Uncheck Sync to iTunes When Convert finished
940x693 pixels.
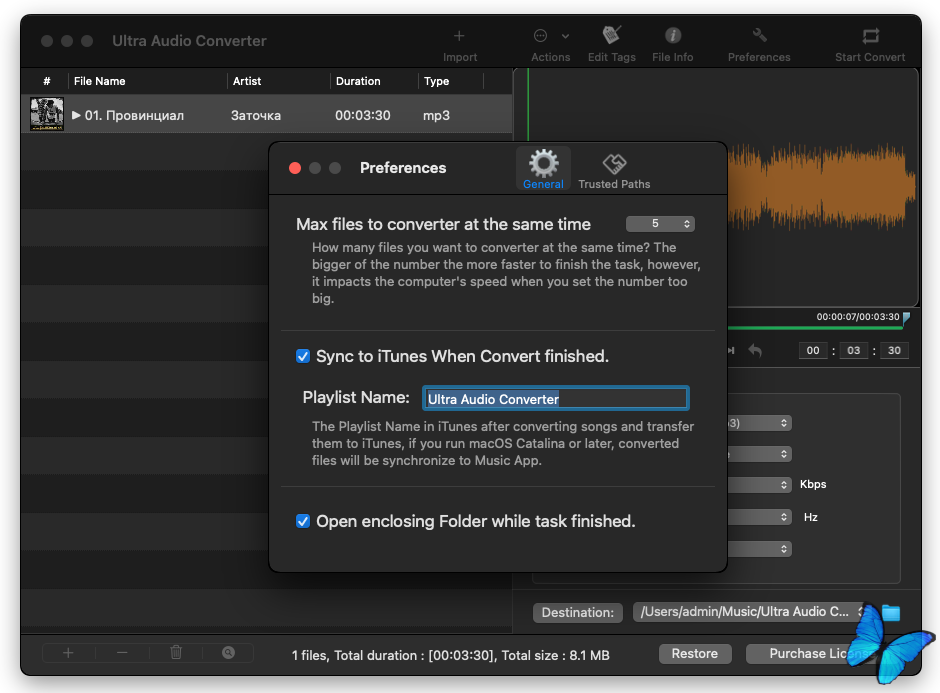tap(303, 356)
